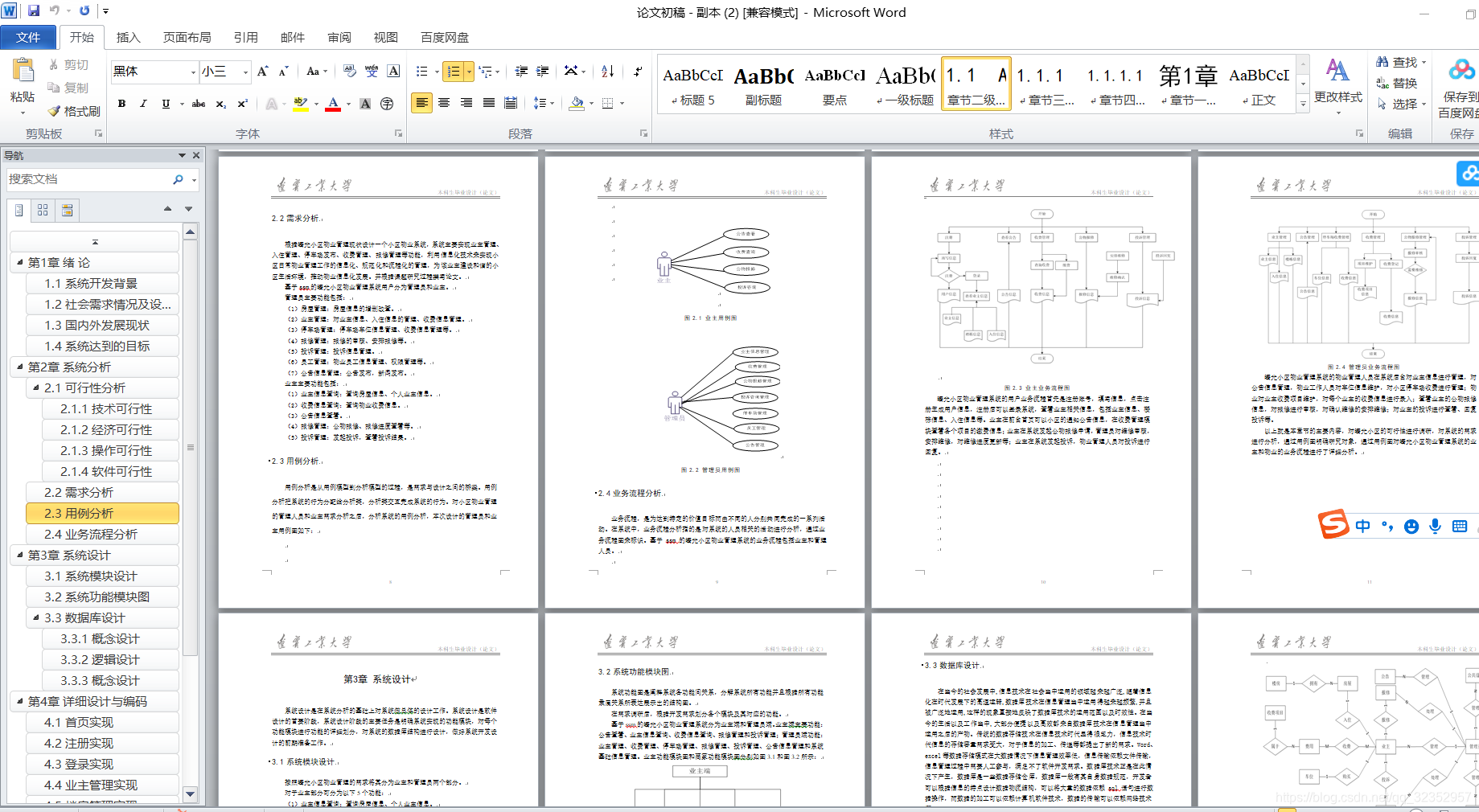Open the line spacing dropdown

544,103
